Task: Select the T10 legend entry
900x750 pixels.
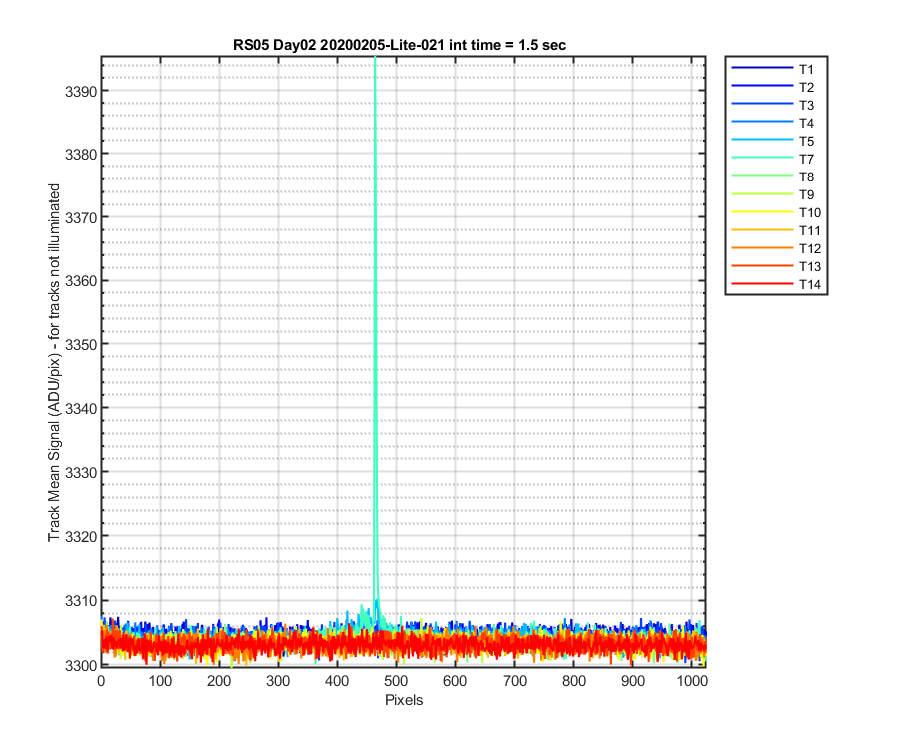Action: [776, 212]
